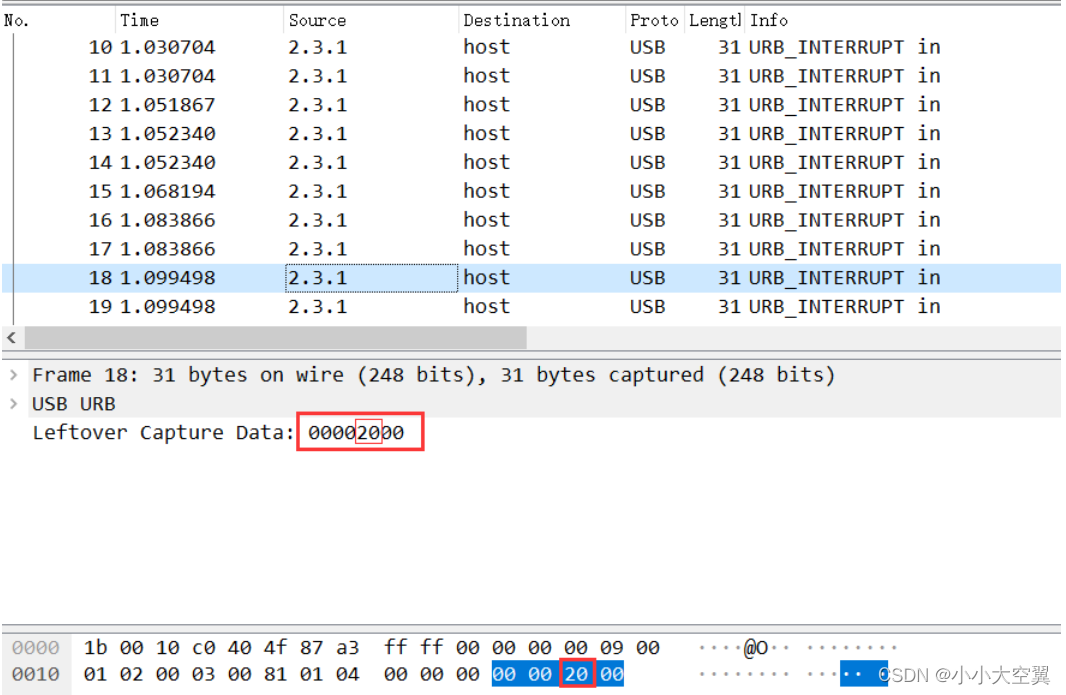Sort packets by the Time column
The width and height of the screenshot is (1066, 695).
click(140, 19)
